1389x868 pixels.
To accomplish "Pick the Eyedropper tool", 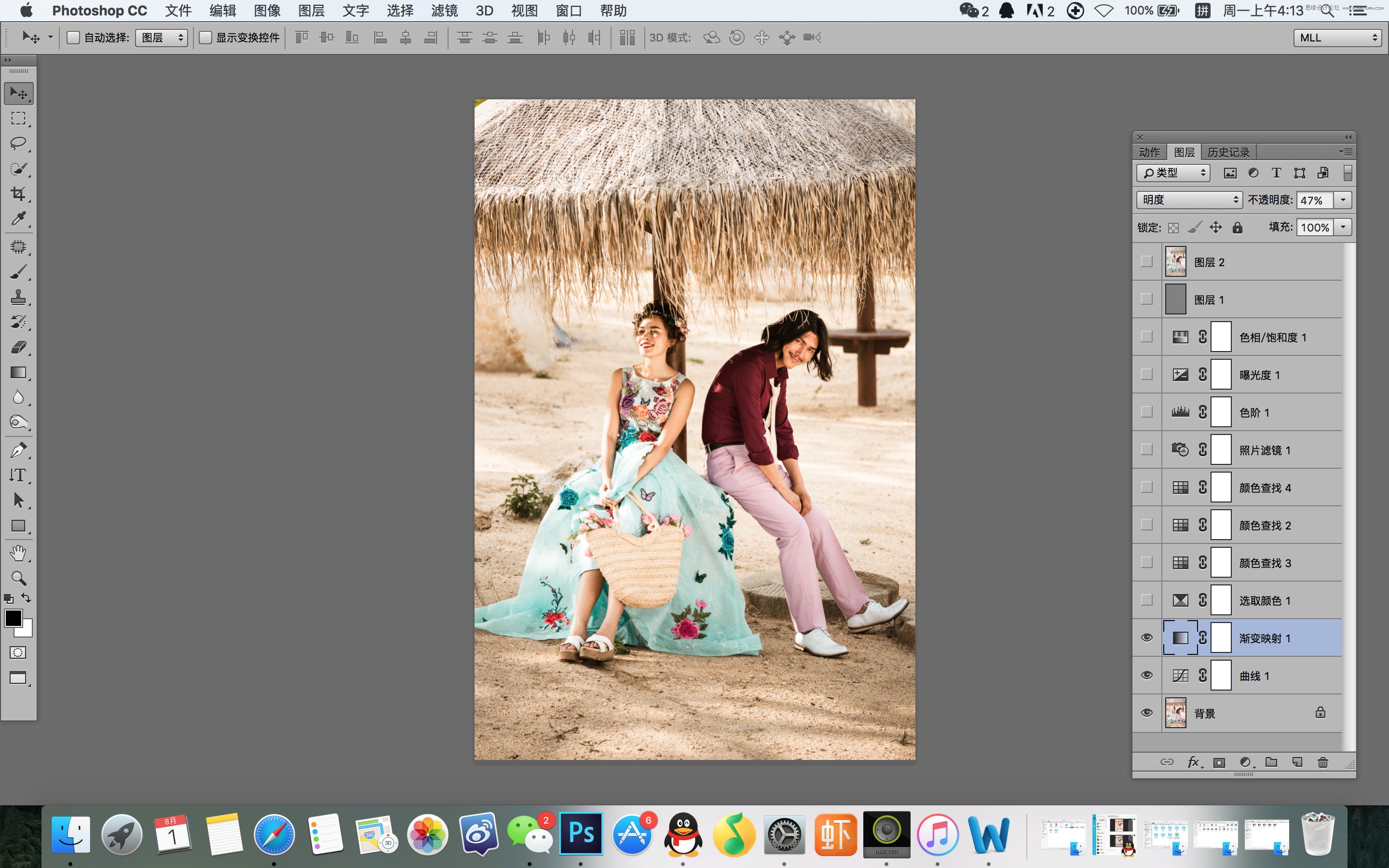I will (x=18, y=219).
